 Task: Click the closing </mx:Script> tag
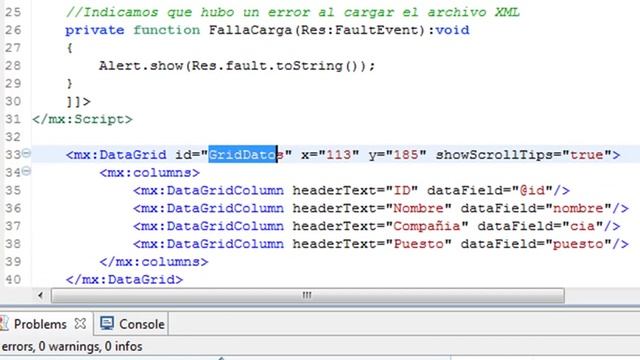[82, 119]
